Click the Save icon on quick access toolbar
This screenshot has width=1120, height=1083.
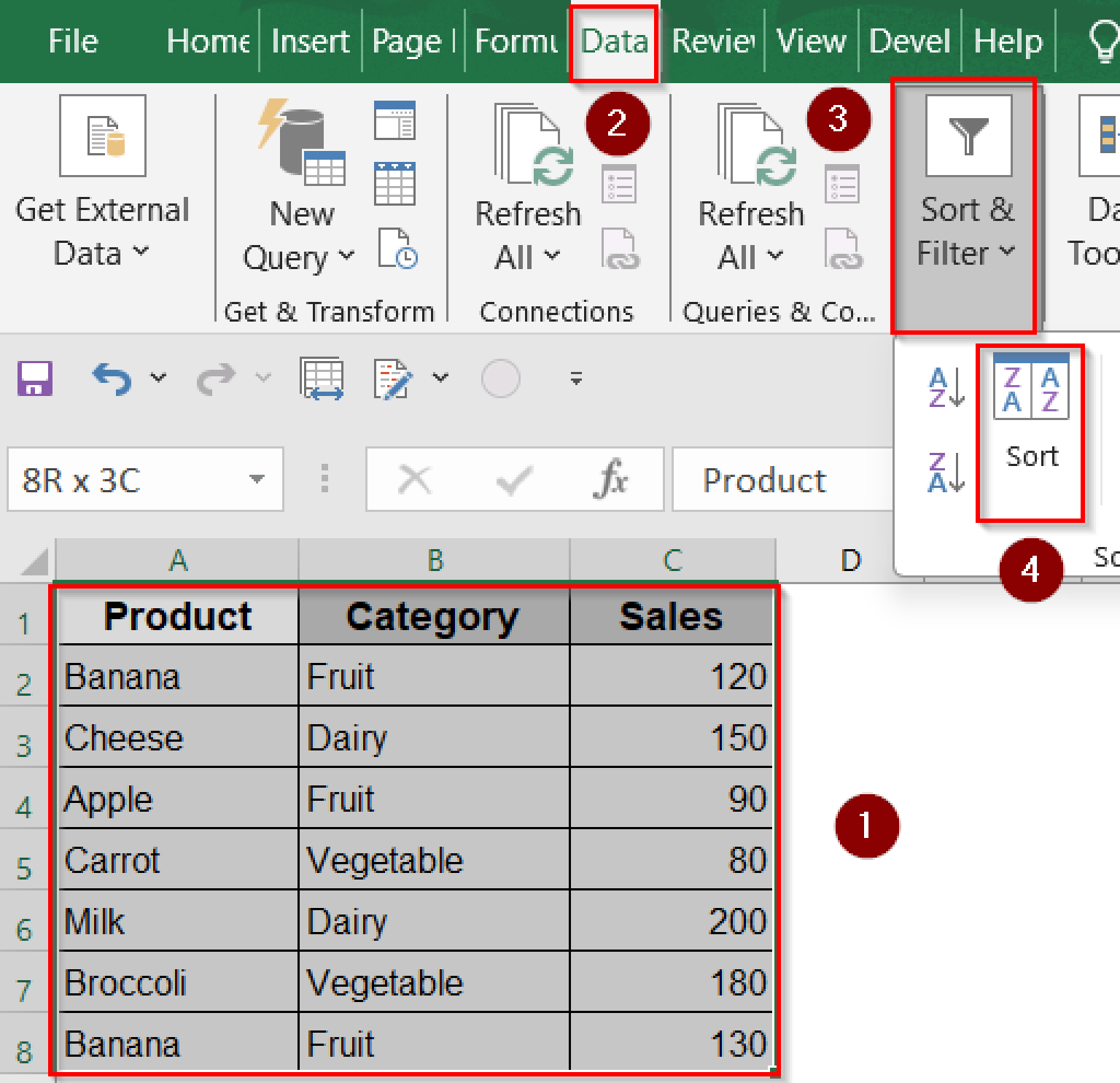[35, 378]
